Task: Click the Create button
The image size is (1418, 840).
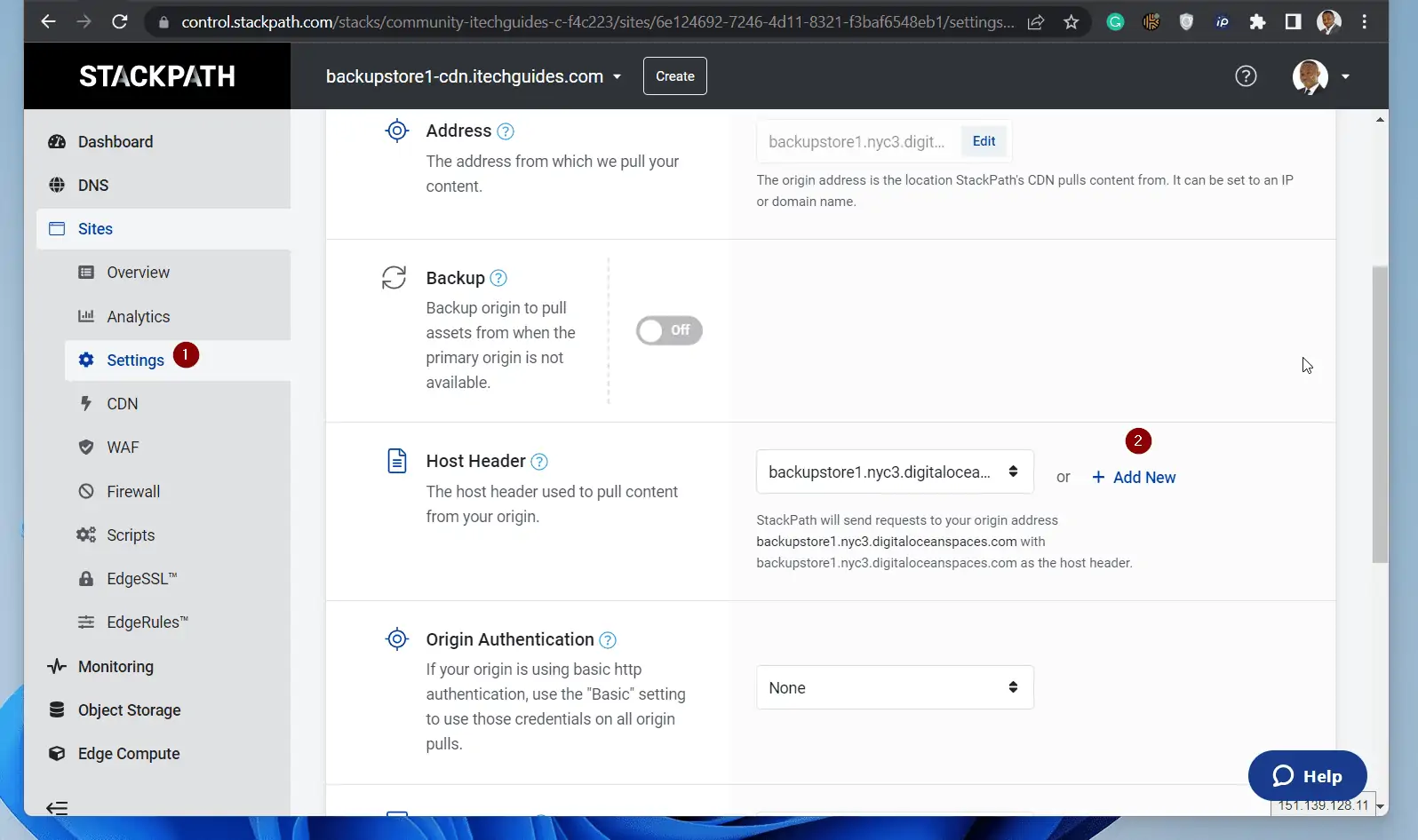Action: [675, 76]
